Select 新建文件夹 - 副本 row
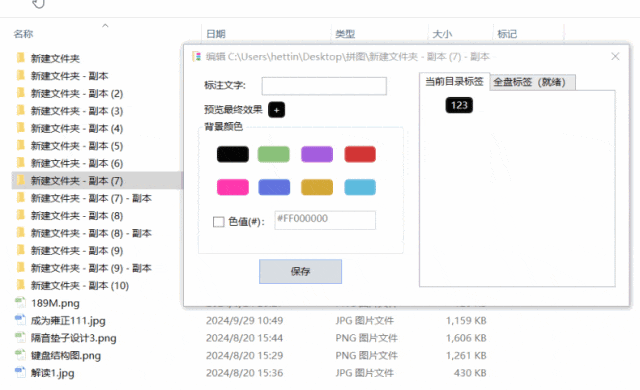The width and height of the screenshot is (640, 390). coord(96,75)
